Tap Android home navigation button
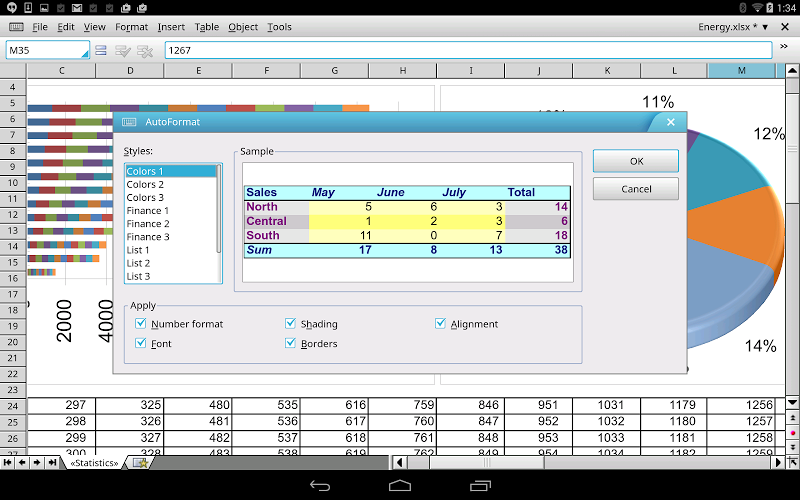800x500 pixels. pos(399,485)
